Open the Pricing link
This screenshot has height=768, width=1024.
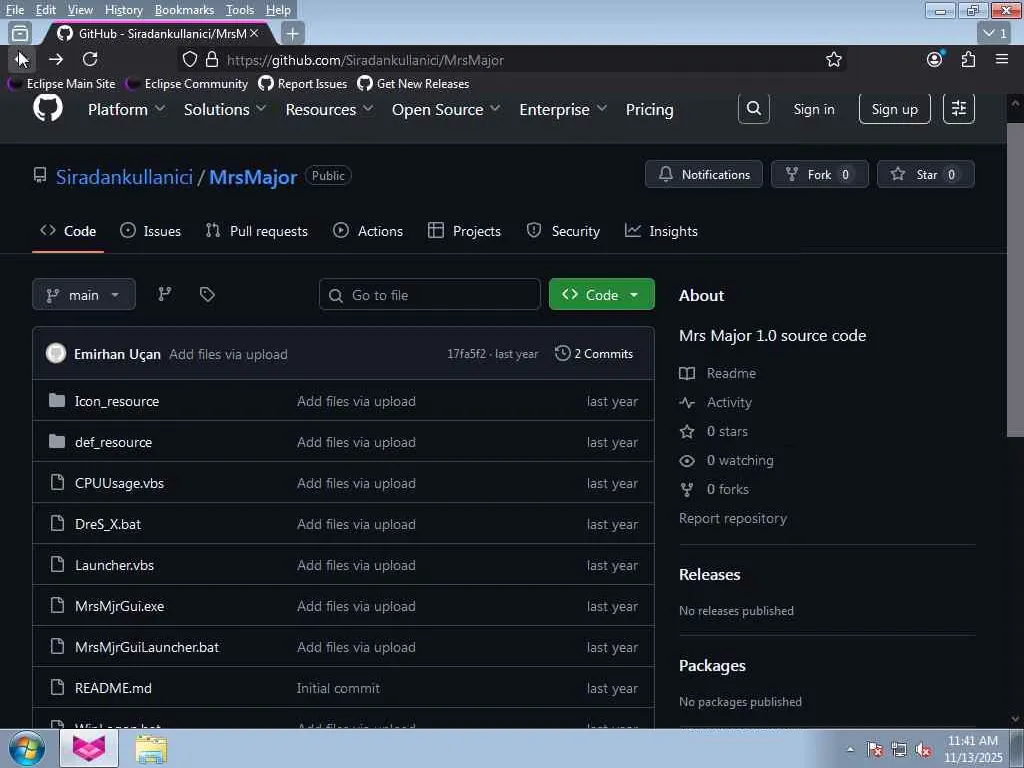click(649, 109)
